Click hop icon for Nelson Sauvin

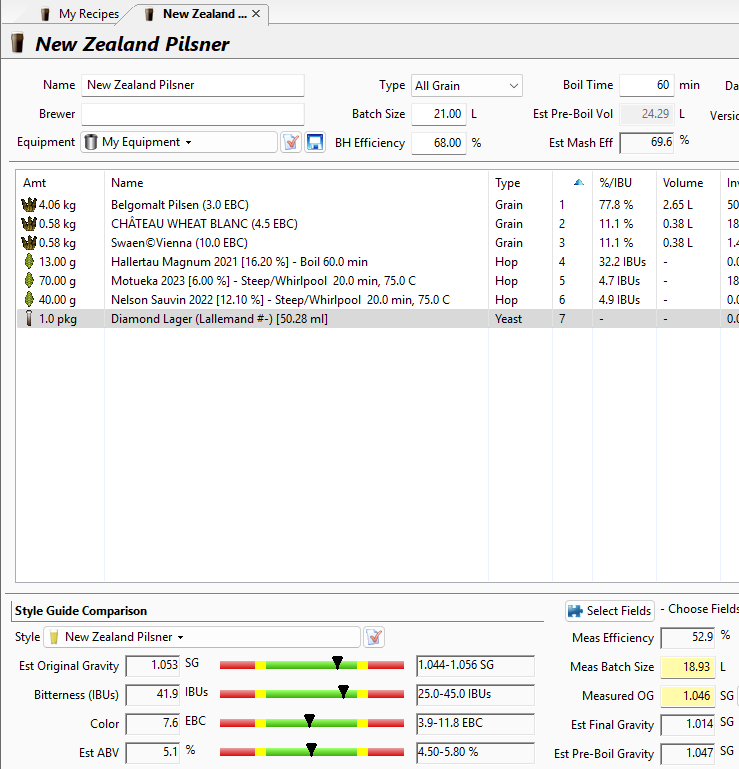click(x=29, y=300)
